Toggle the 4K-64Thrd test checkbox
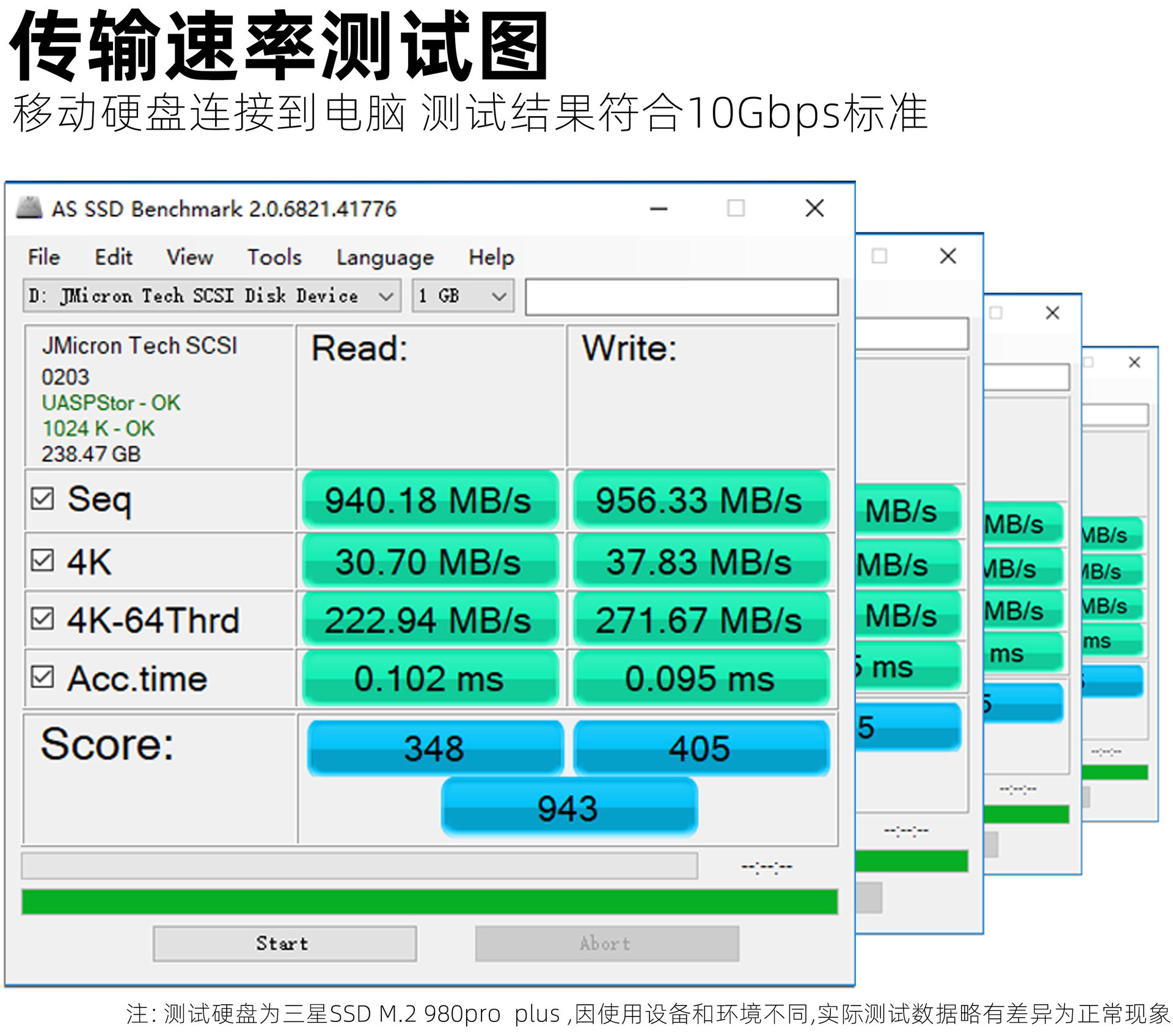1173x1036 pixels. coord(43,618)
